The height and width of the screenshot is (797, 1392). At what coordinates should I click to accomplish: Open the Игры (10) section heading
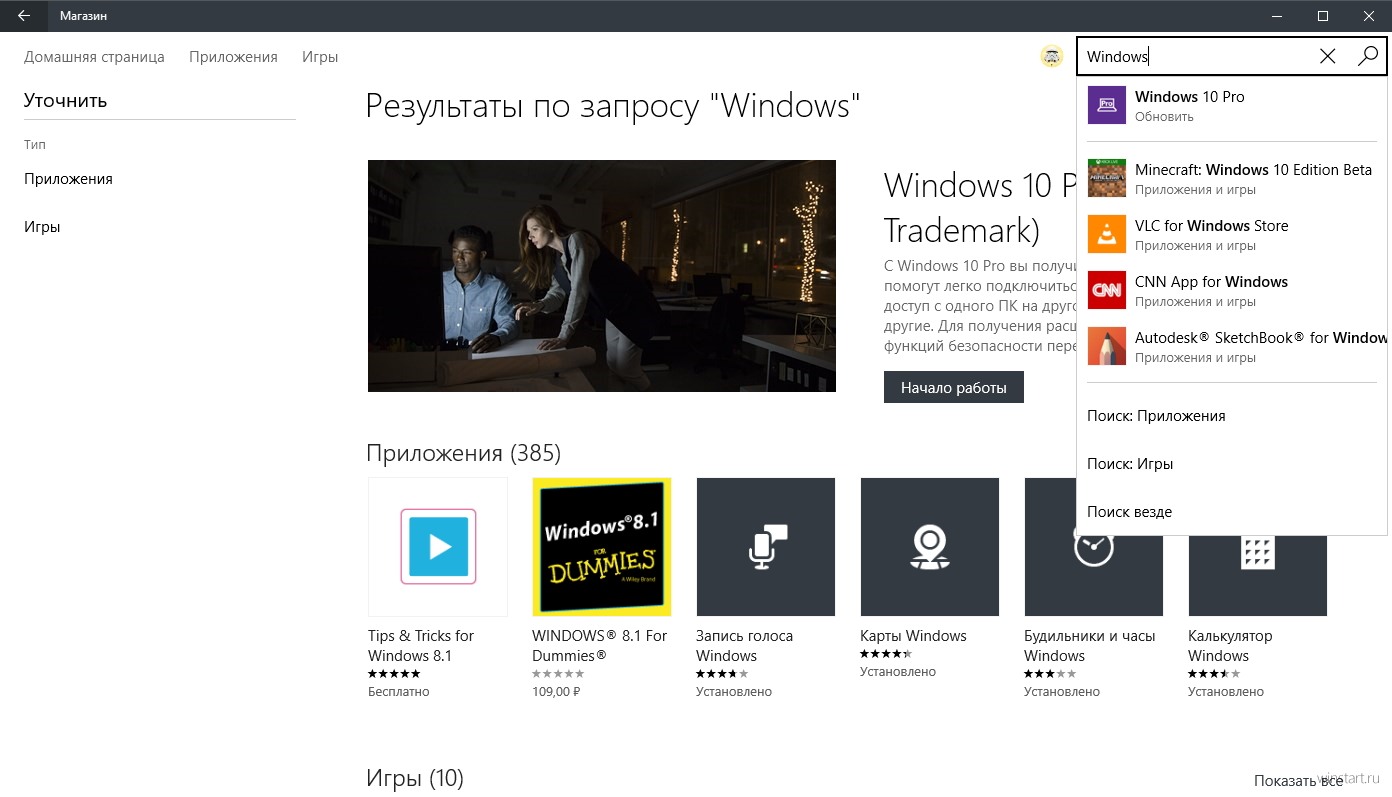click(415, 777)
